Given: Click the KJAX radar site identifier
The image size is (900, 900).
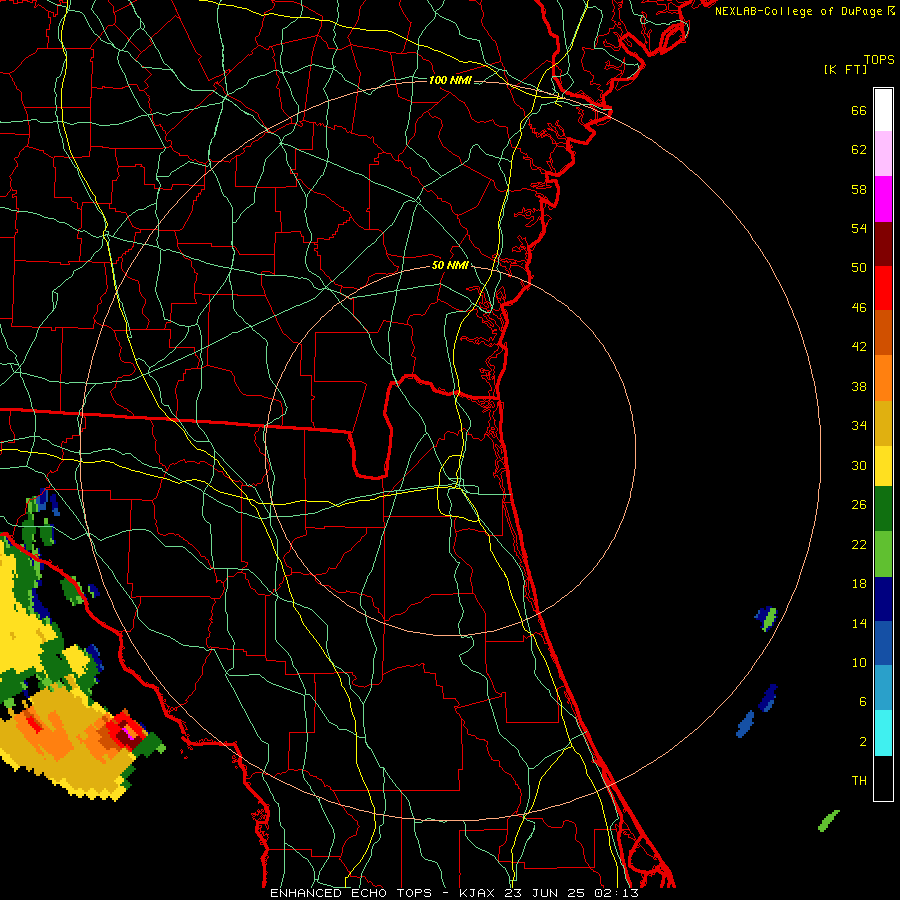Looking at the screenshot, I should click(x=479, y=893).
